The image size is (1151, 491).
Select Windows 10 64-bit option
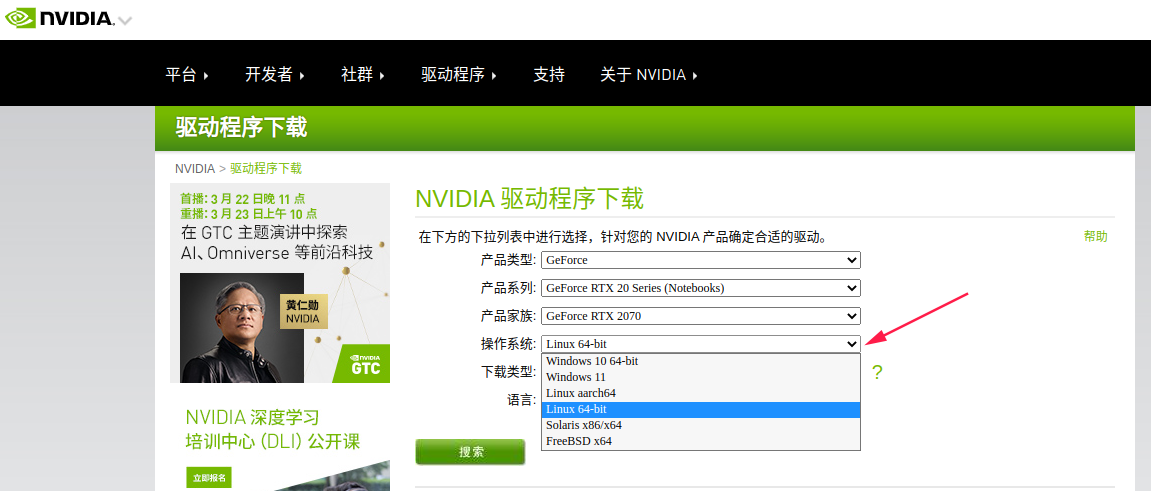click(700, 361)
